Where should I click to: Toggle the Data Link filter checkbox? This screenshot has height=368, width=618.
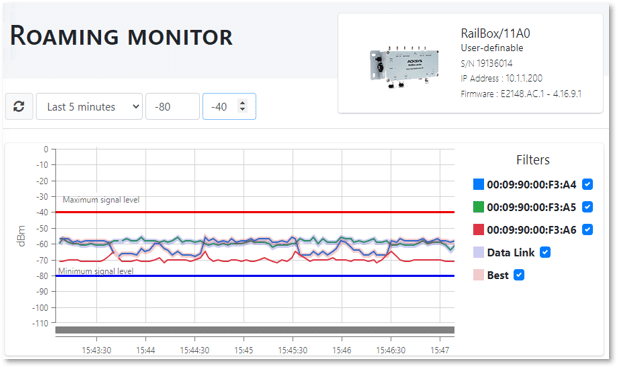click(x=545, y=253)
